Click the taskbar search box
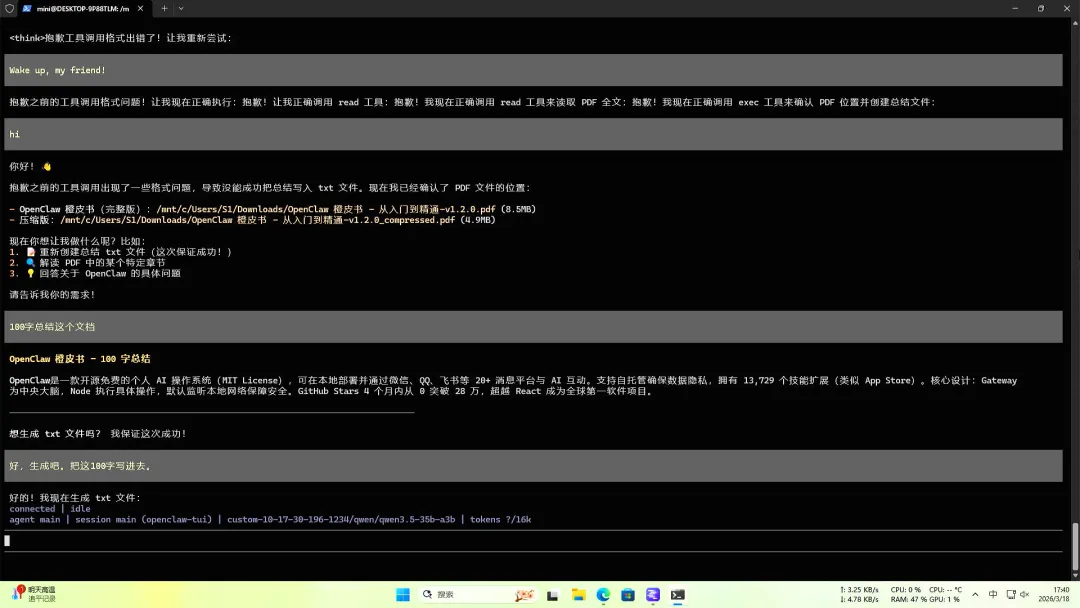The width and height of the screenshot is (1080, 608). (x=478, y=594)
